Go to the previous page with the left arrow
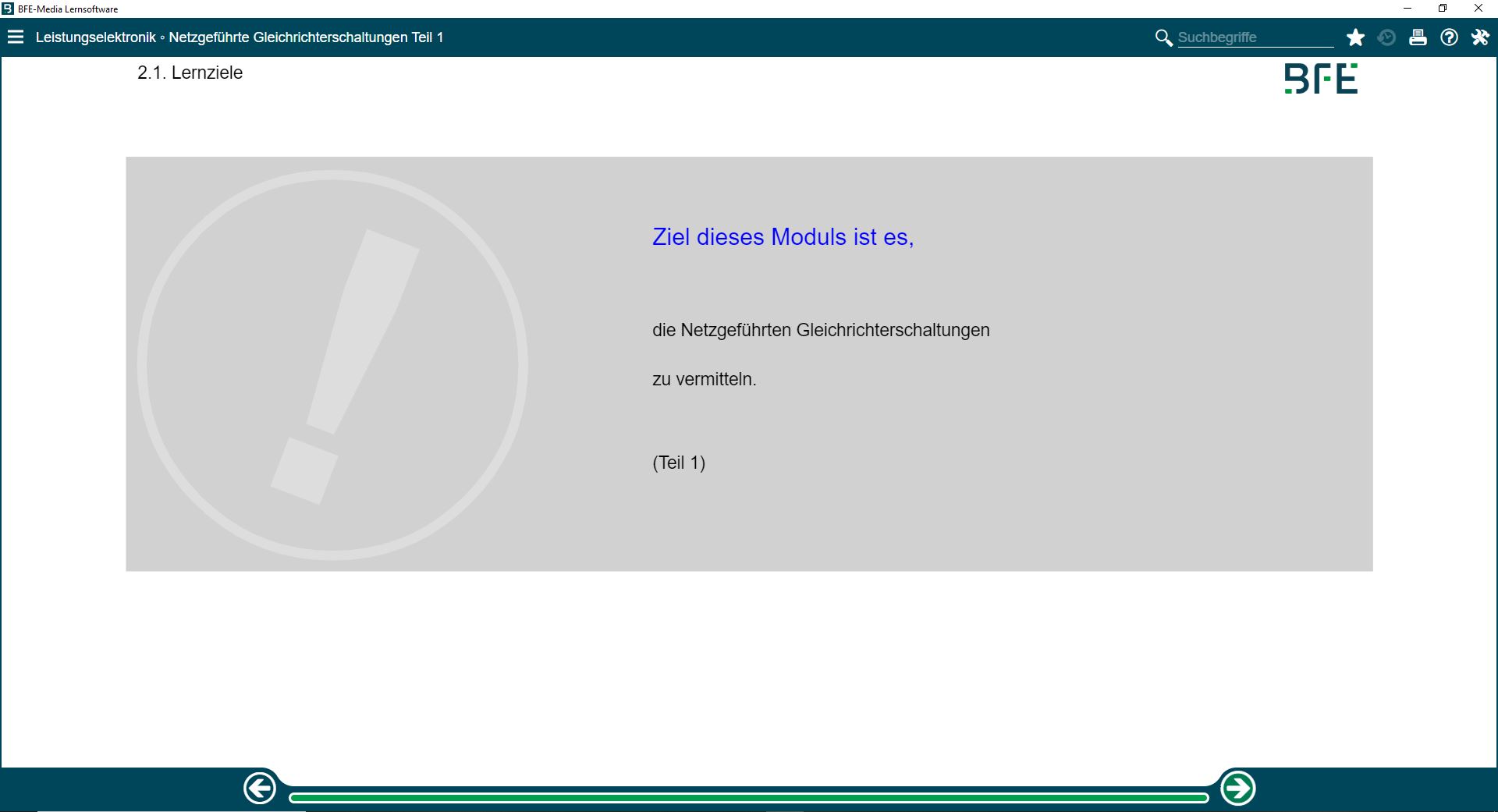 260,789
